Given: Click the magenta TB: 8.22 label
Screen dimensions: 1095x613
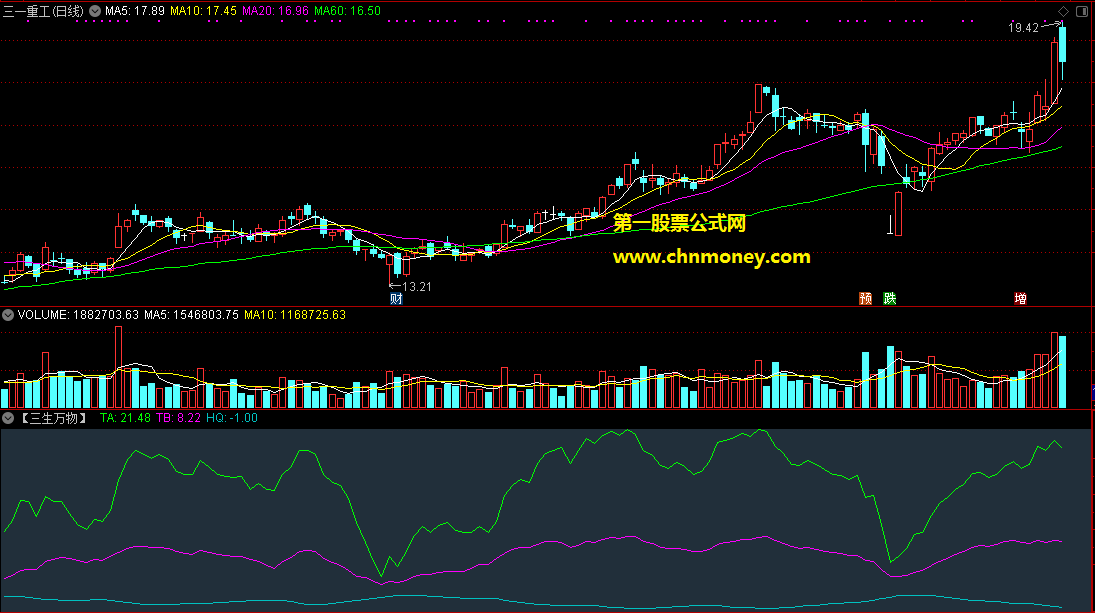Looking at the screenshot, I should click(178, 418).
